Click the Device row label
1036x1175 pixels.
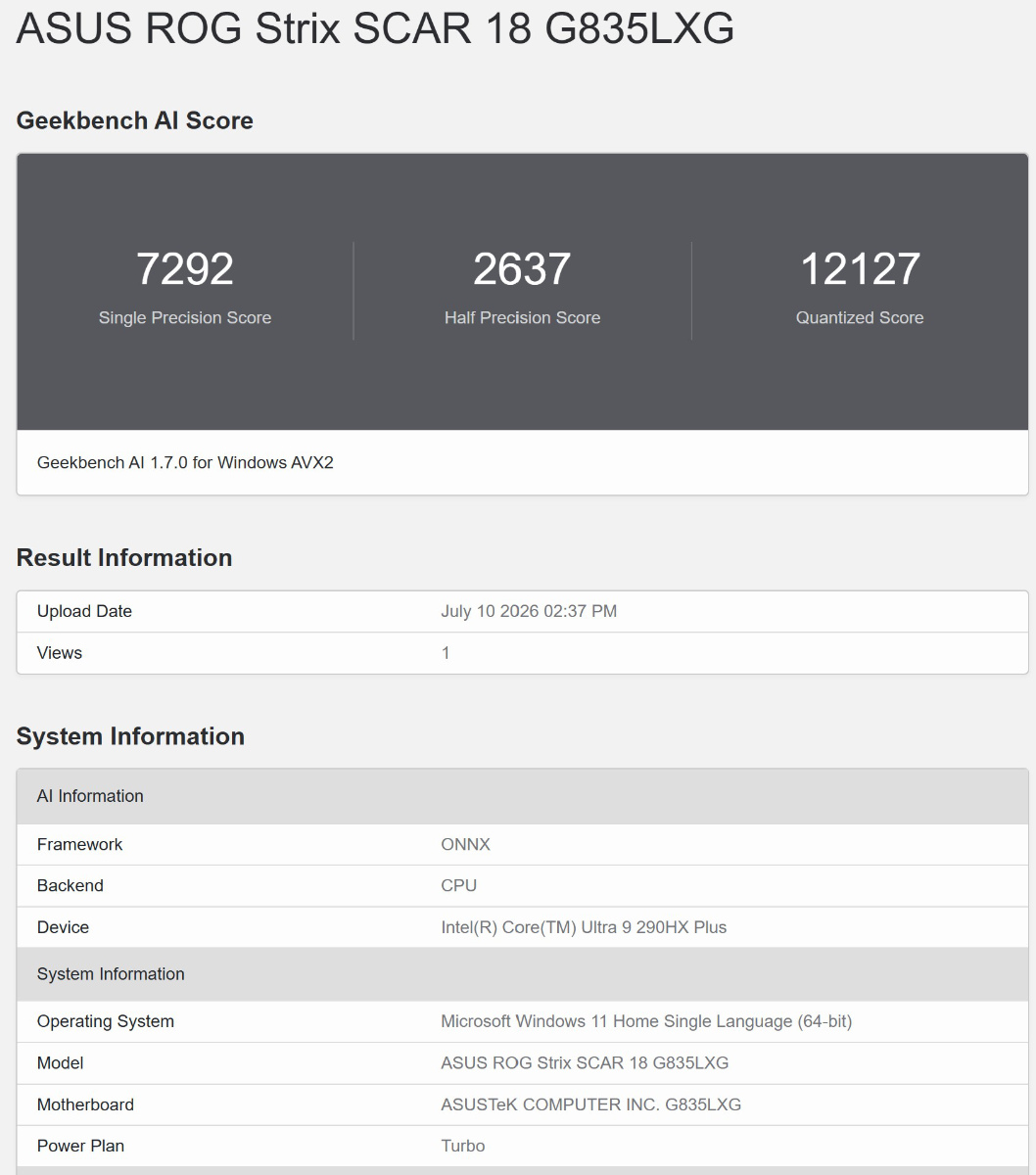[x=63, y=927]
